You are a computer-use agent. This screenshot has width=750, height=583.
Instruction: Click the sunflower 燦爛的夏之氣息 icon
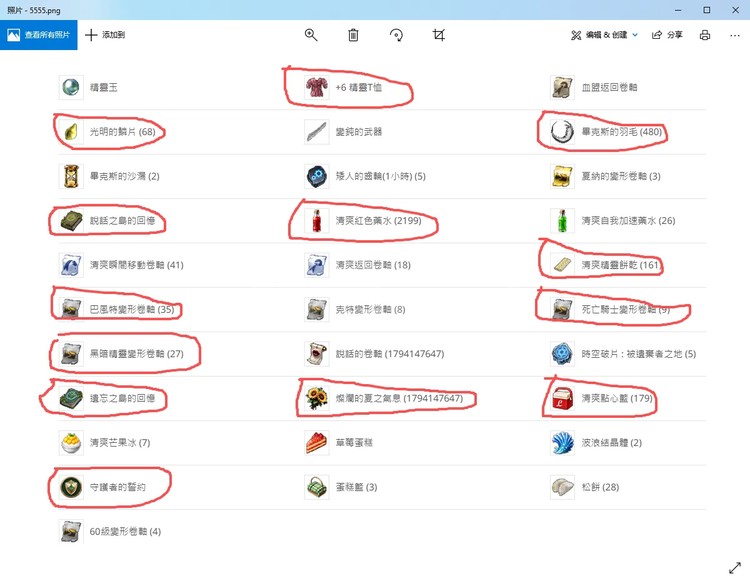pyautogui.click(x=317, y=398)
